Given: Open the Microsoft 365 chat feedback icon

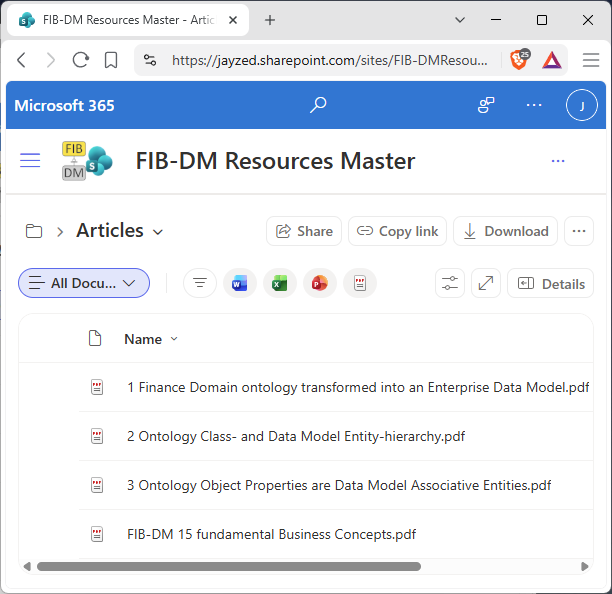Looking at the screenshot, I should tap(486, 105).
